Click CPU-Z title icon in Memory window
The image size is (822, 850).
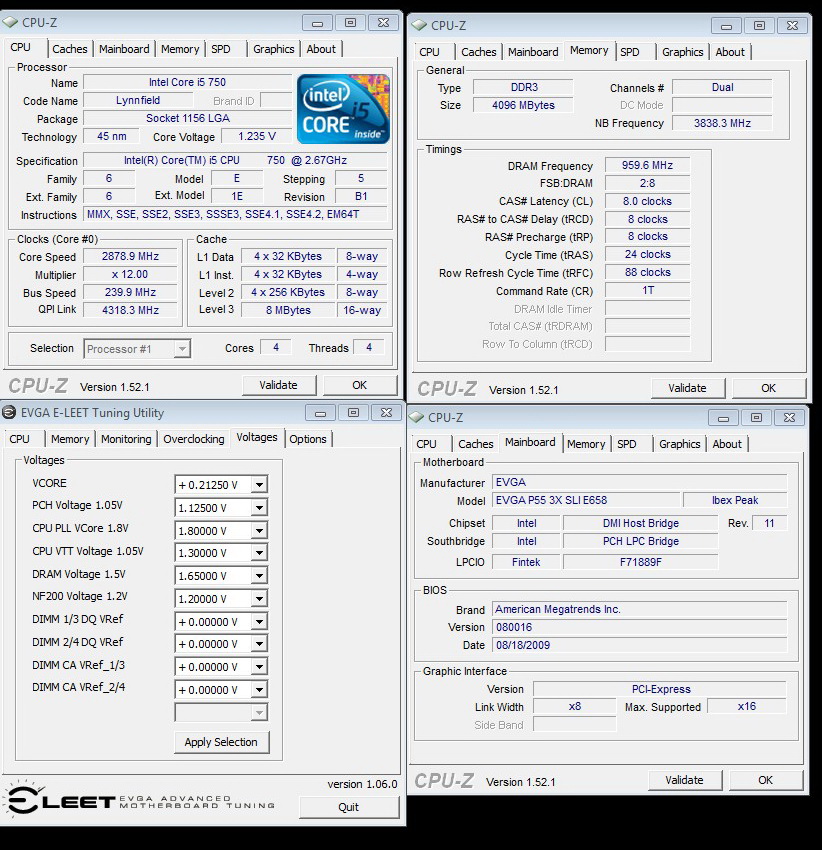point(419,25)
